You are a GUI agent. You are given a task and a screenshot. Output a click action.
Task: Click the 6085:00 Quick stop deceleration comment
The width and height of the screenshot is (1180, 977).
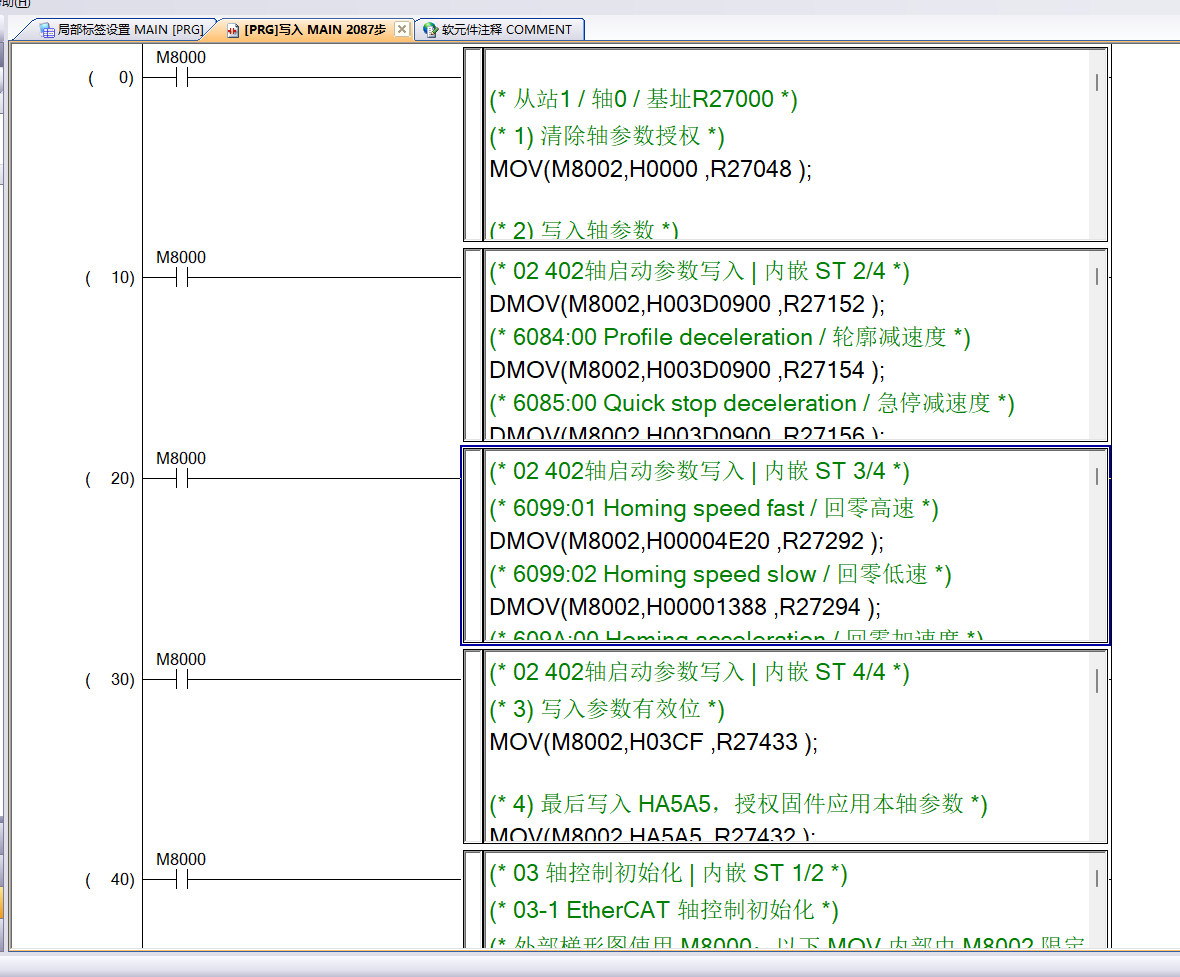pos(752,403)
